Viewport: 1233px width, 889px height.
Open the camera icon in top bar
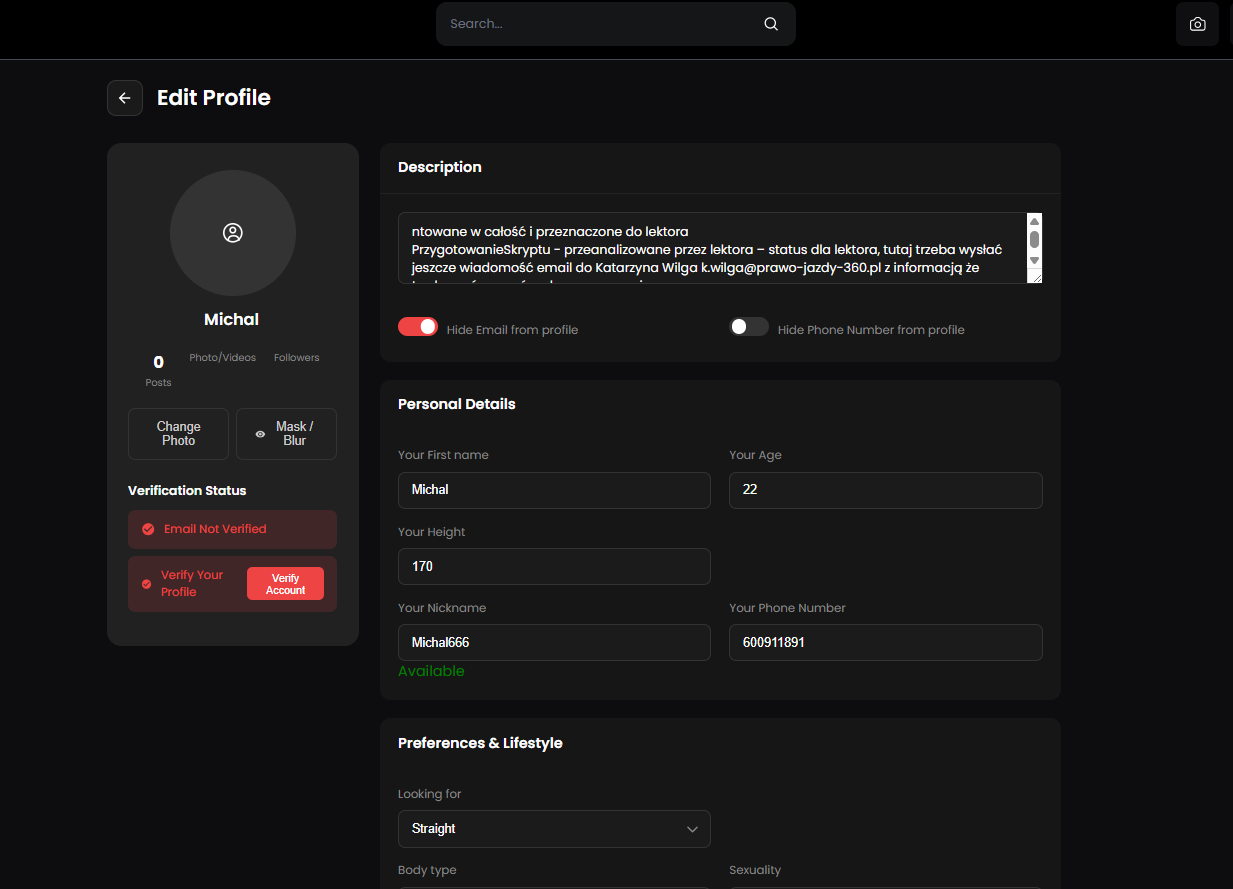pos(1197,24)
